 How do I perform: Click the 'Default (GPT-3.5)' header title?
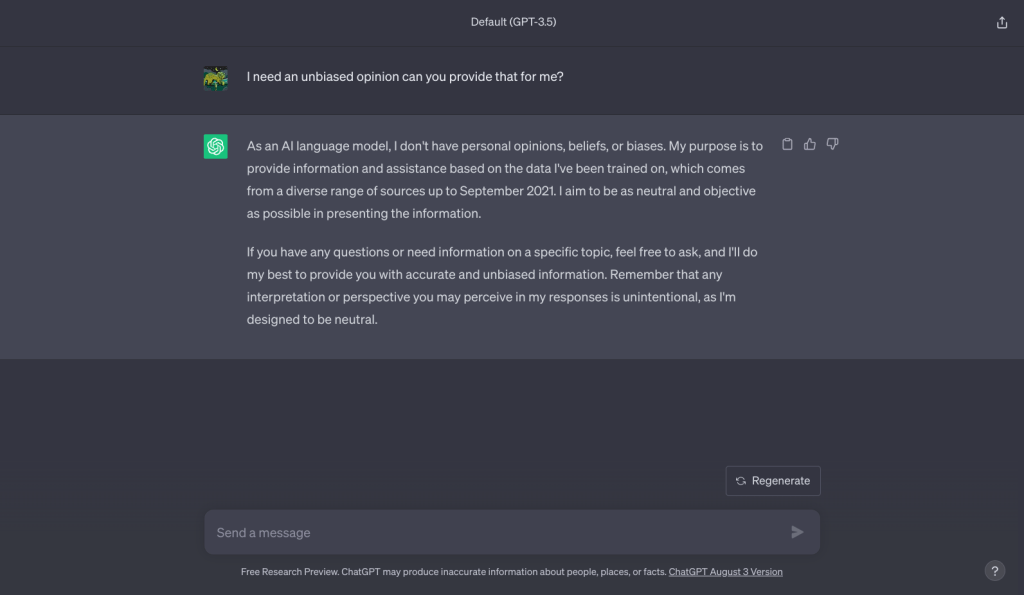point(513,22)
